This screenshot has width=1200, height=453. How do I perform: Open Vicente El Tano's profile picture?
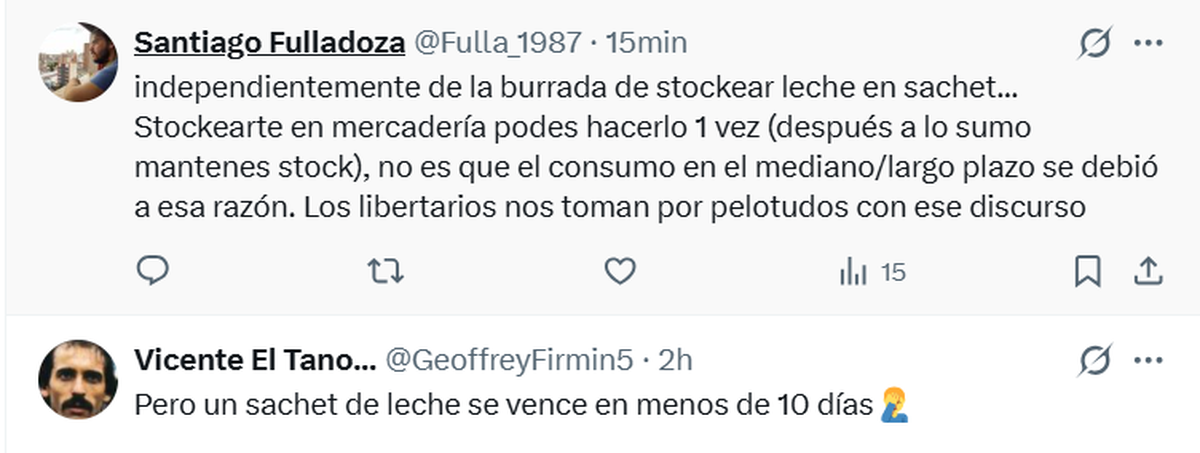click(x=78, y=380)
